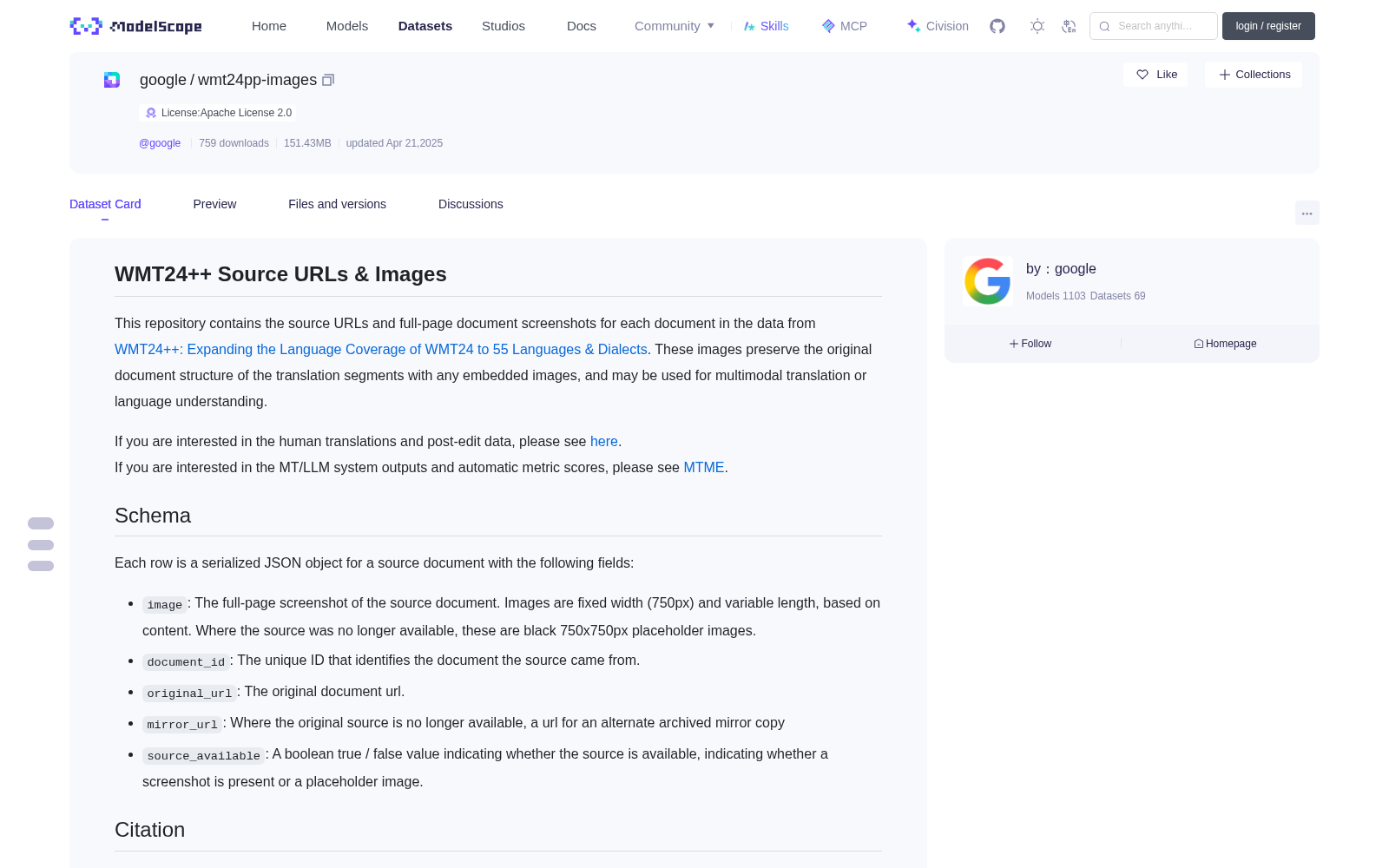Open the Docs page
The height and width of the screenshot is (868, 1389).
pos(582,26)
